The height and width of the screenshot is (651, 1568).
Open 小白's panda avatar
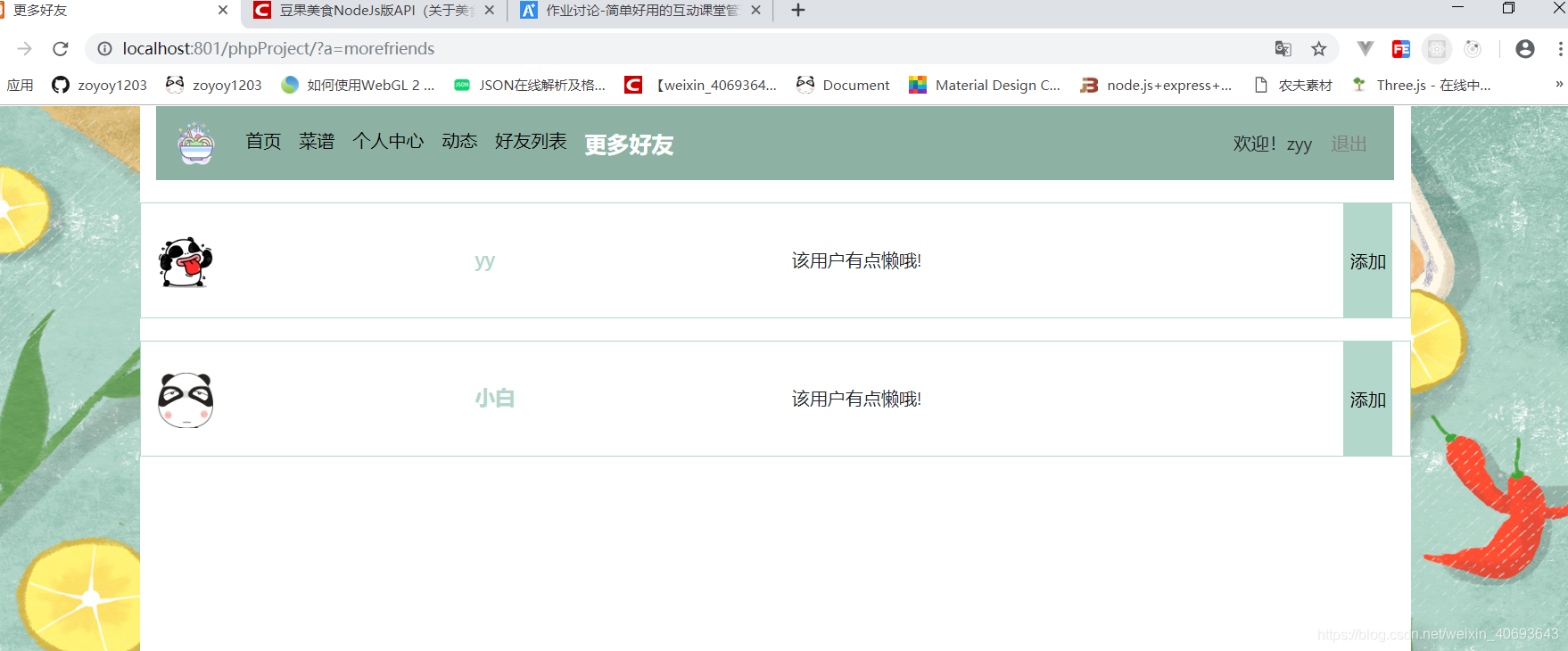186,400
